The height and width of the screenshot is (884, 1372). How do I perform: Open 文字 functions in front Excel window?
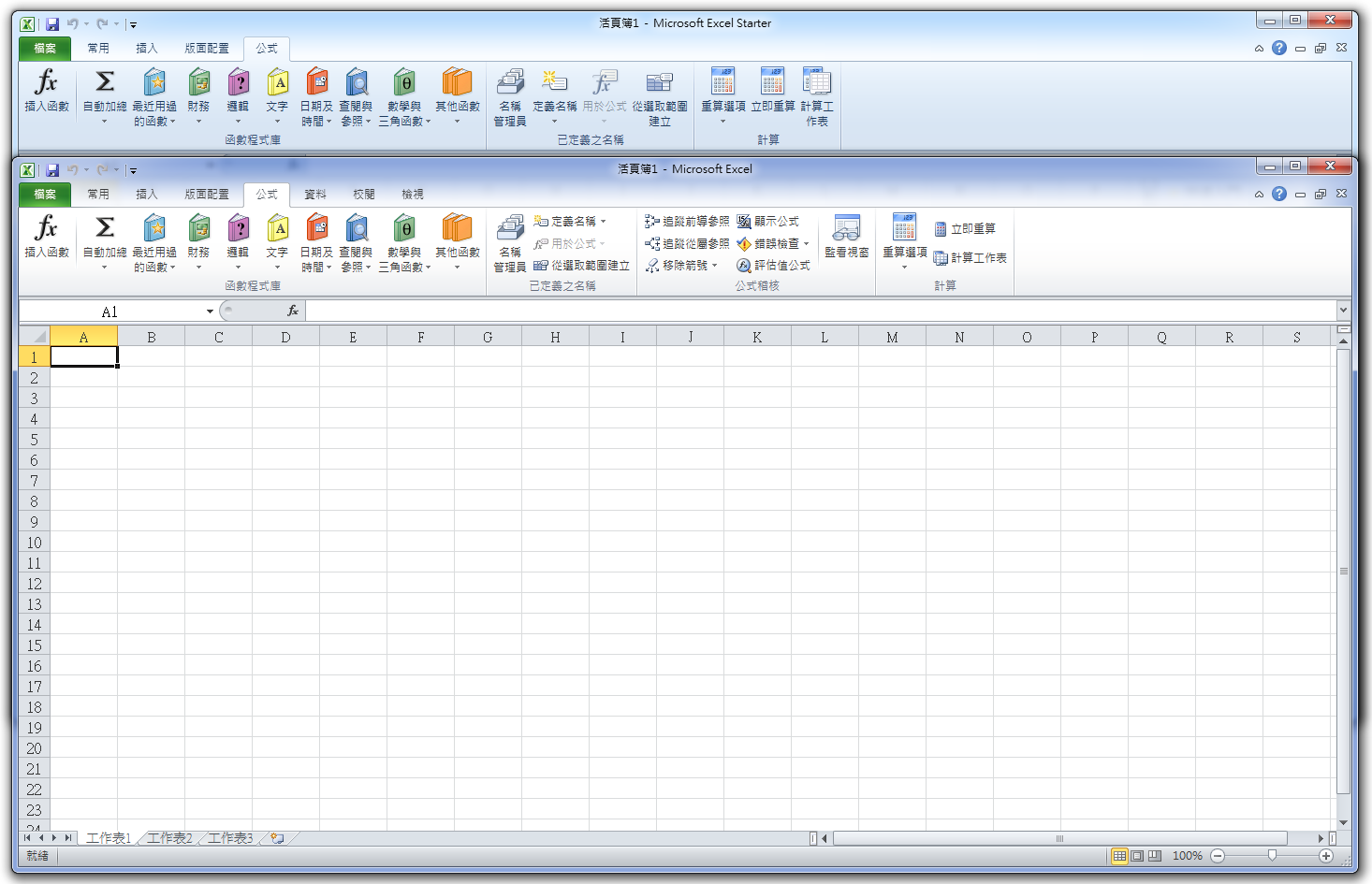277,242
